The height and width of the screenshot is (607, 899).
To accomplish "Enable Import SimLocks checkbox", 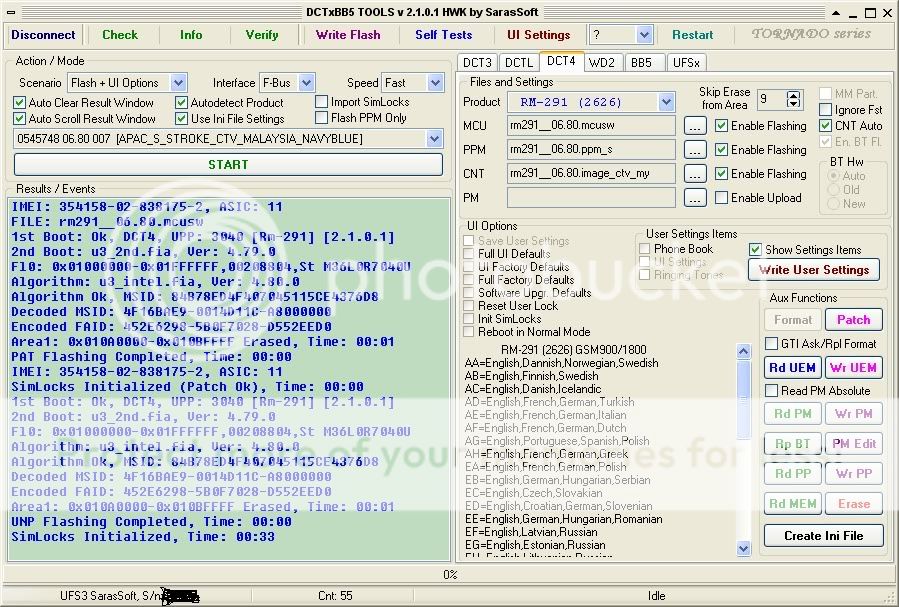I will tap(322, 101).
